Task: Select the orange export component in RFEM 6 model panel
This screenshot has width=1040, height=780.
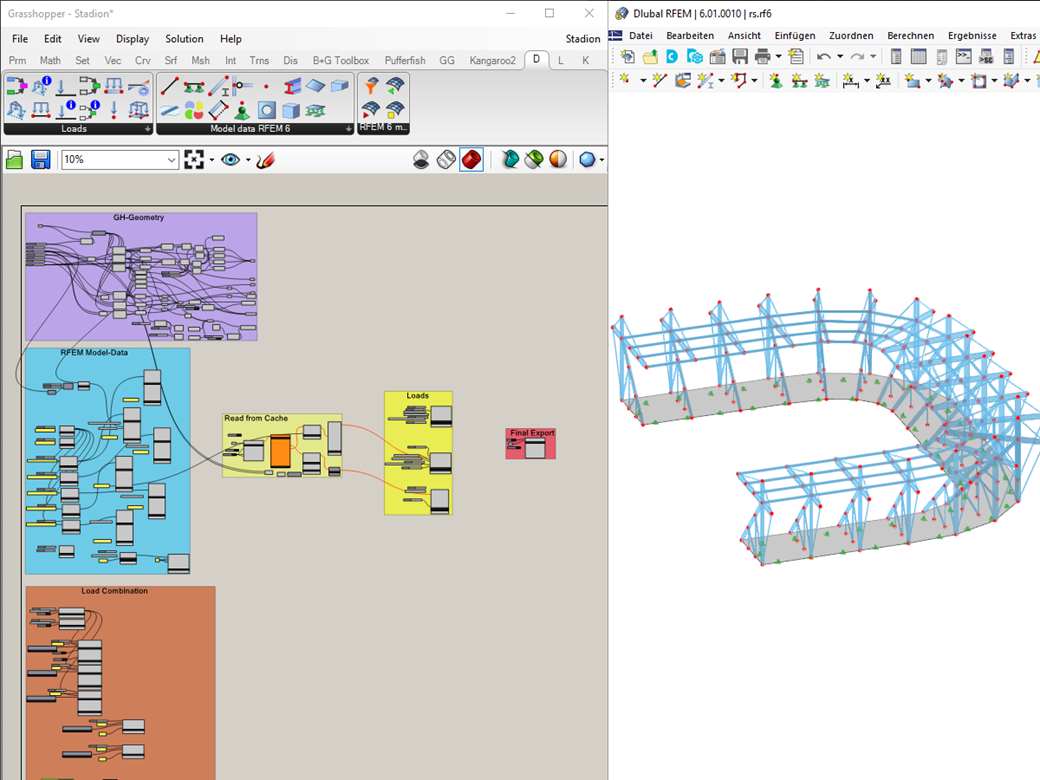Action: 372,85
